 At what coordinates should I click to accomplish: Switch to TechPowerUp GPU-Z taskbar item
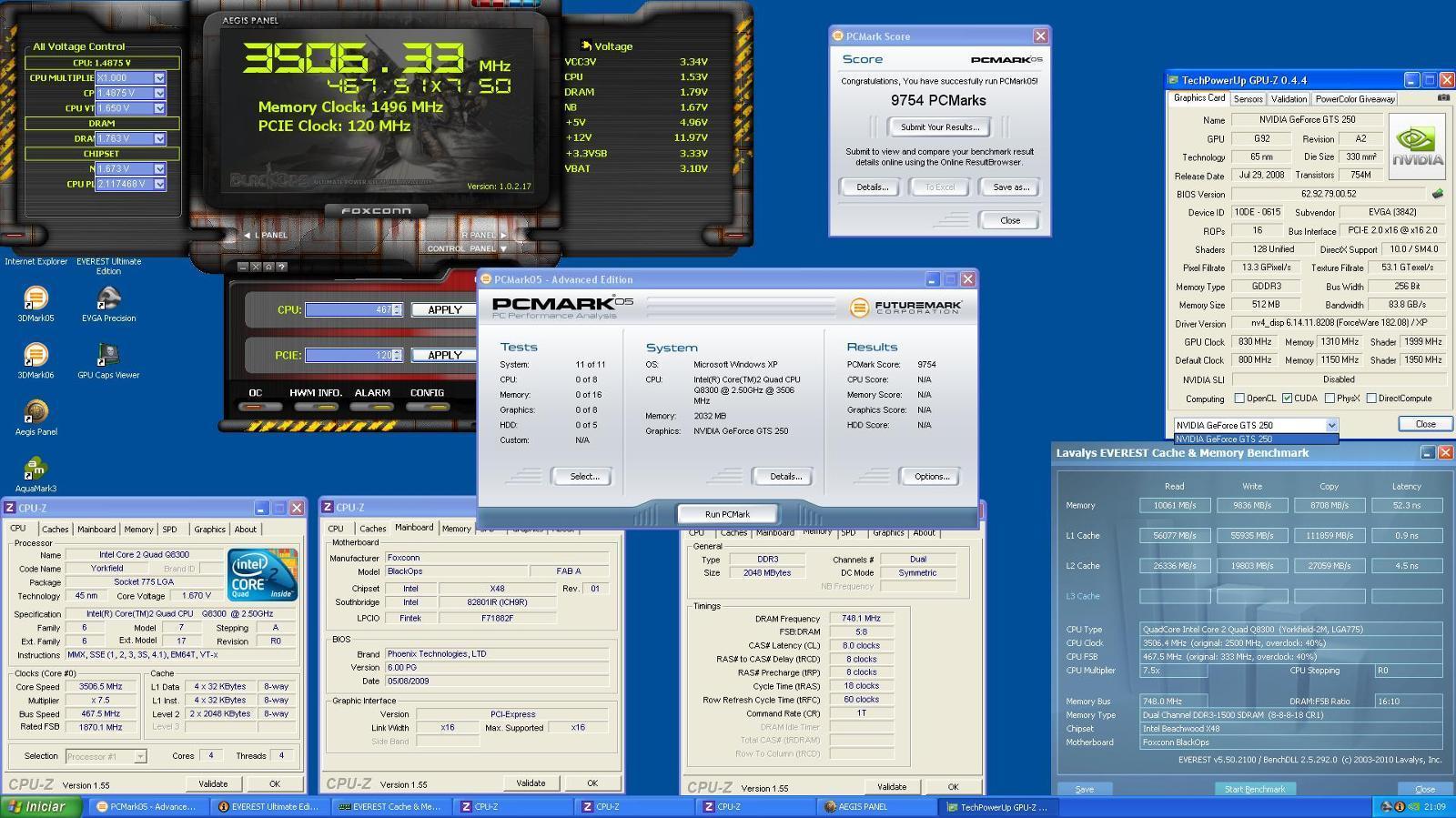click(996, 807)
